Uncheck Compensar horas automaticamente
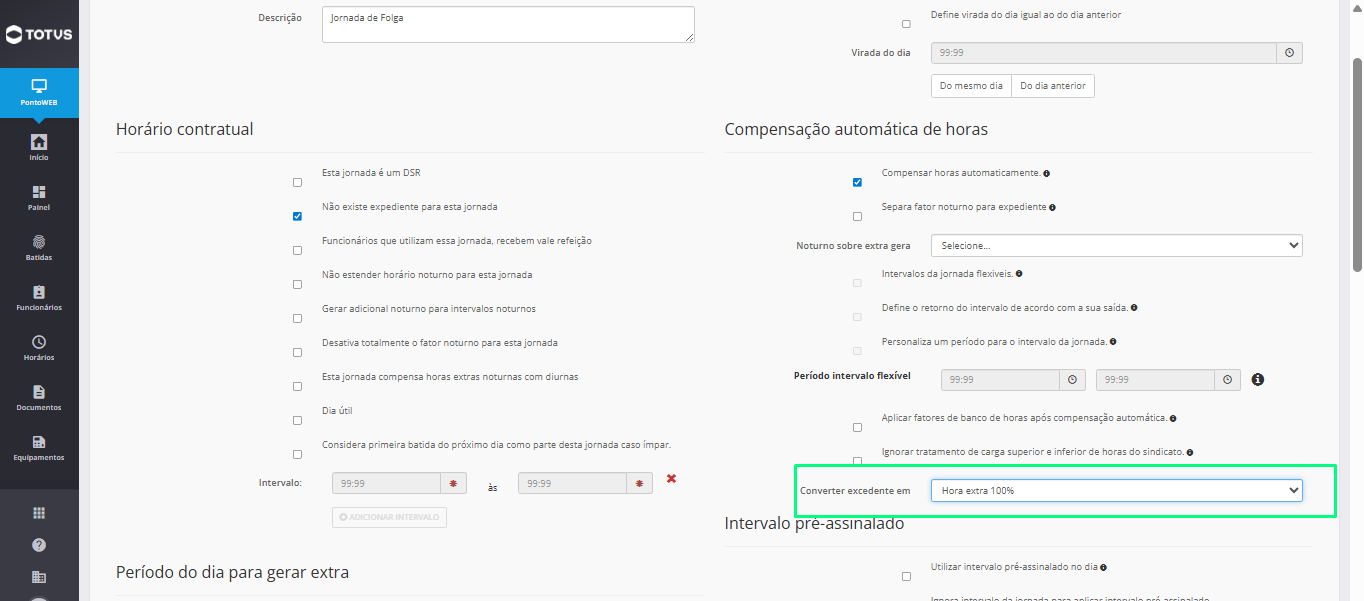This screenshot has width=1364, height=601. tap(857, 182)
